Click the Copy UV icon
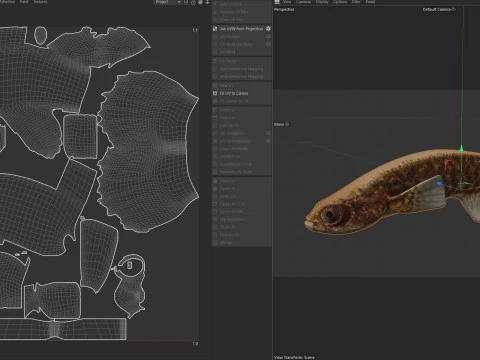 [215, 181]
